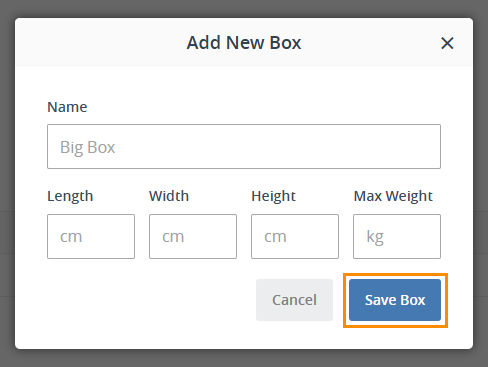Click the kg placeholder text
This screenshot has height=367, width=488.
coord(375,237)
